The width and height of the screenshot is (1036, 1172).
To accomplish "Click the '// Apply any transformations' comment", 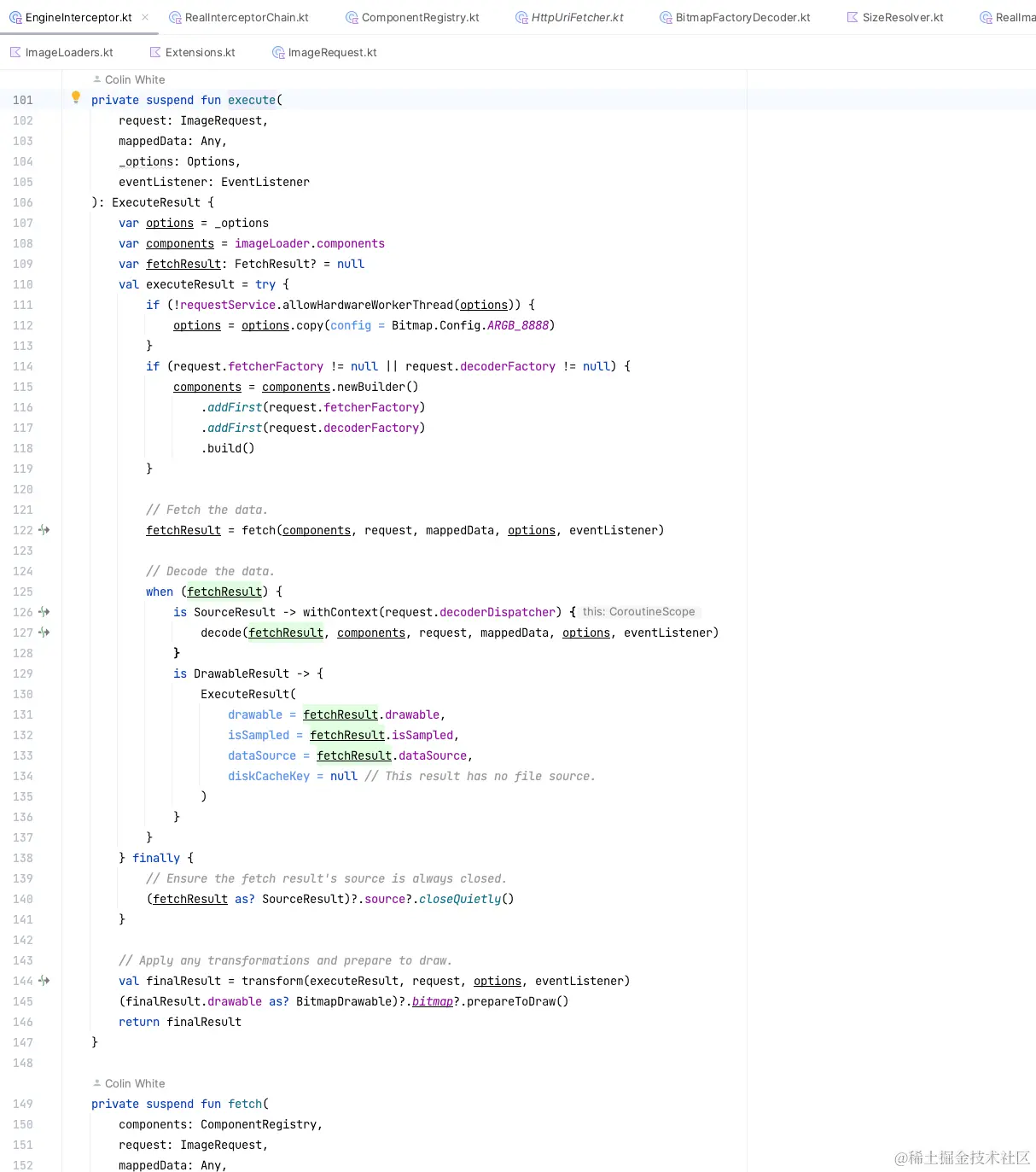I will (286, 960).
